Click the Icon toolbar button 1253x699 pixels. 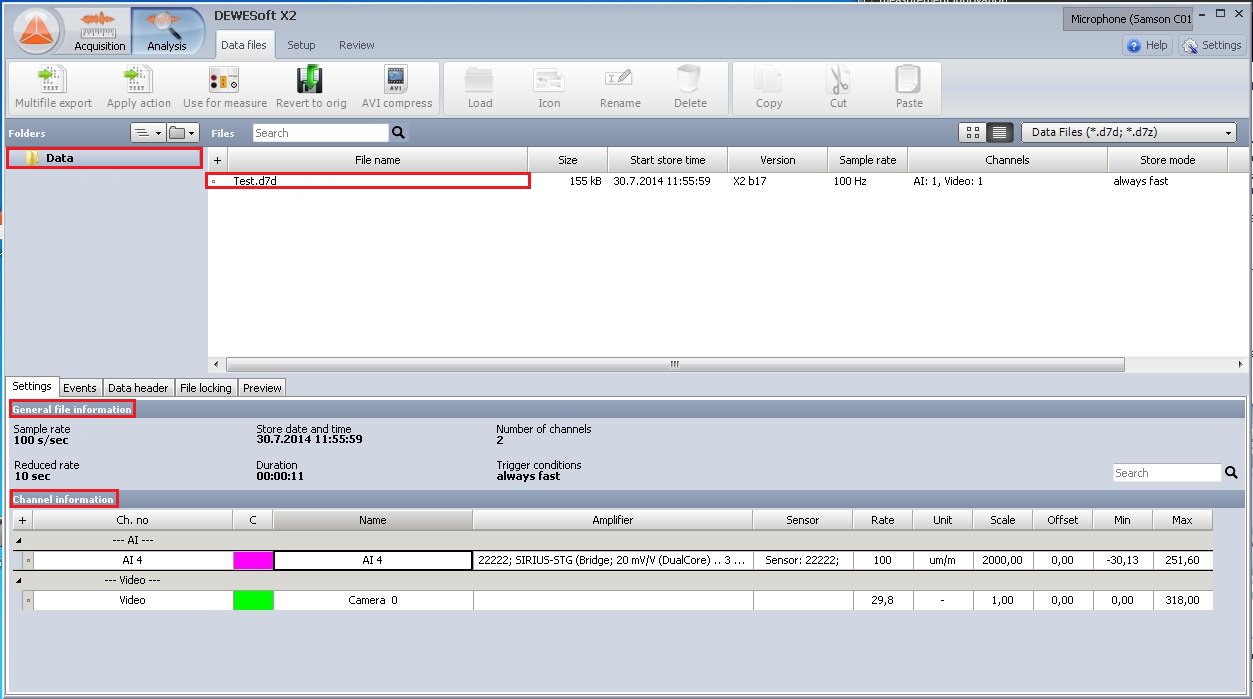coord(549,88)
